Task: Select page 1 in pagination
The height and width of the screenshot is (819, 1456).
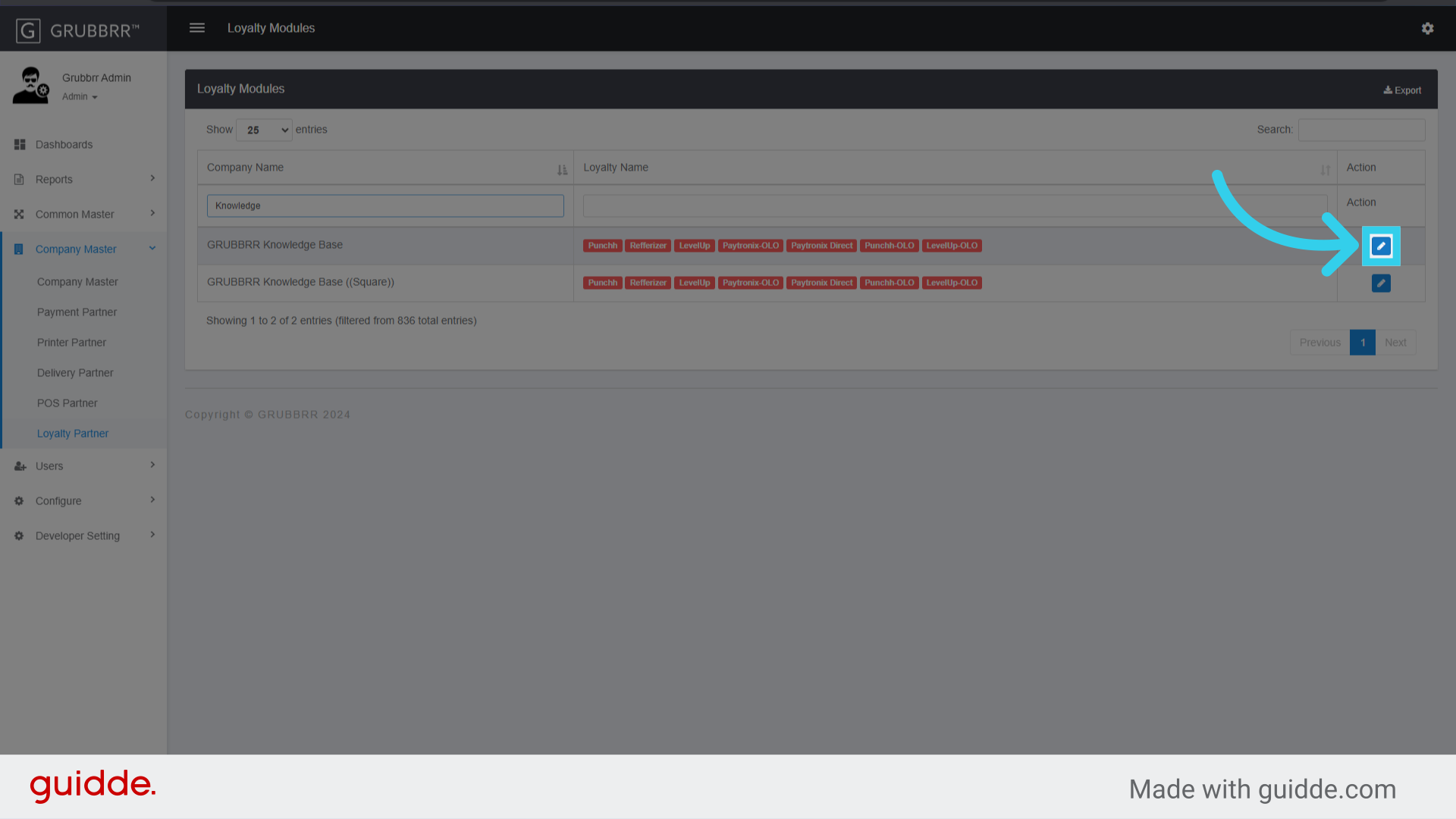Action: pyautogui.click(x=1363, y=343)
